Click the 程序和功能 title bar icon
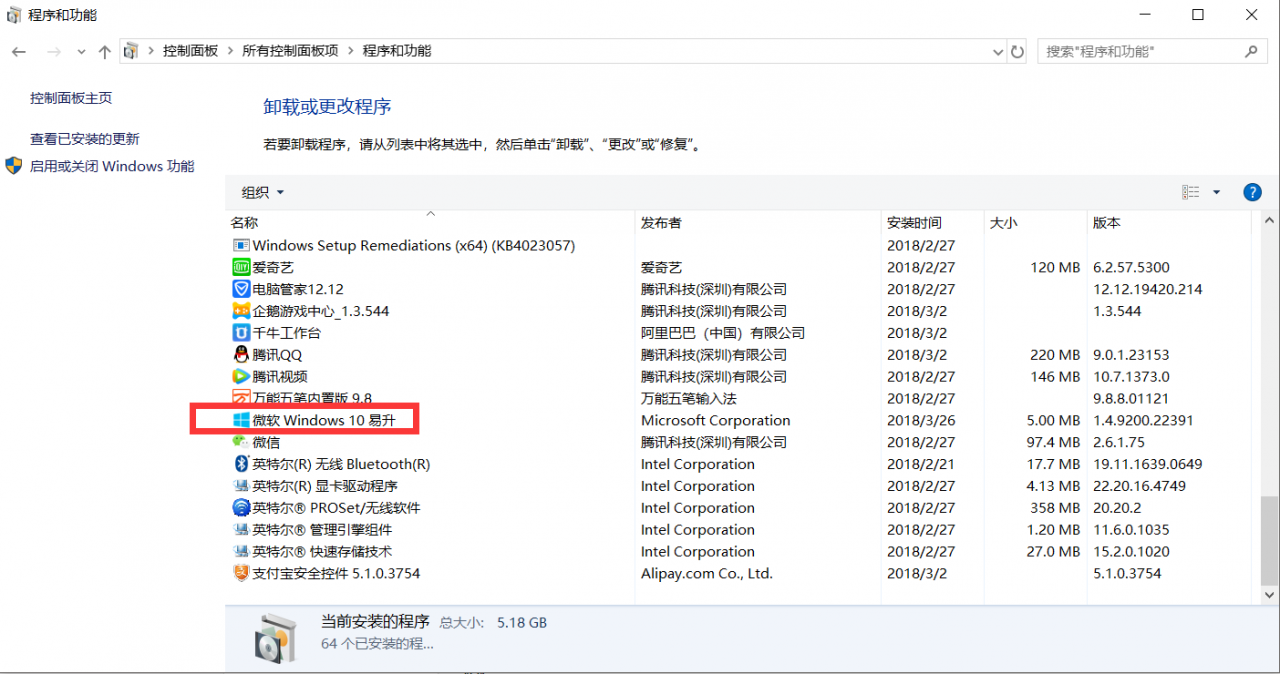The image size is (1280, 674). click(x=13, y=15)
